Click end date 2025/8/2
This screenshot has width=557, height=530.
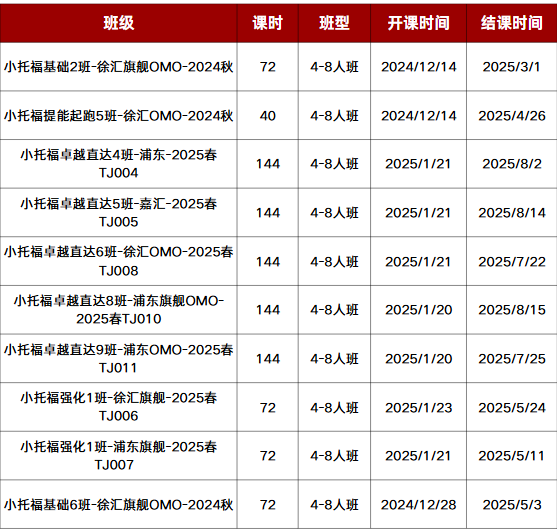(512, 164)
